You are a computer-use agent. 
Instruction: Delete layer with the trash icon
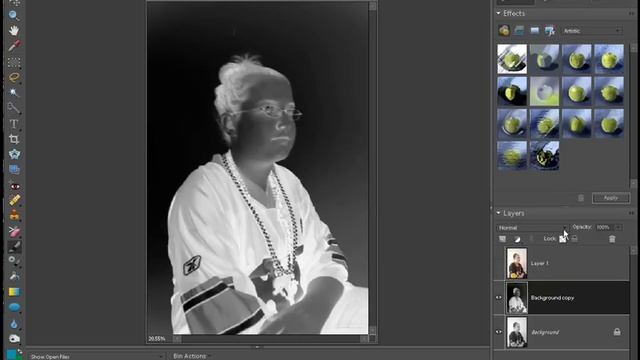pos(612,239)
